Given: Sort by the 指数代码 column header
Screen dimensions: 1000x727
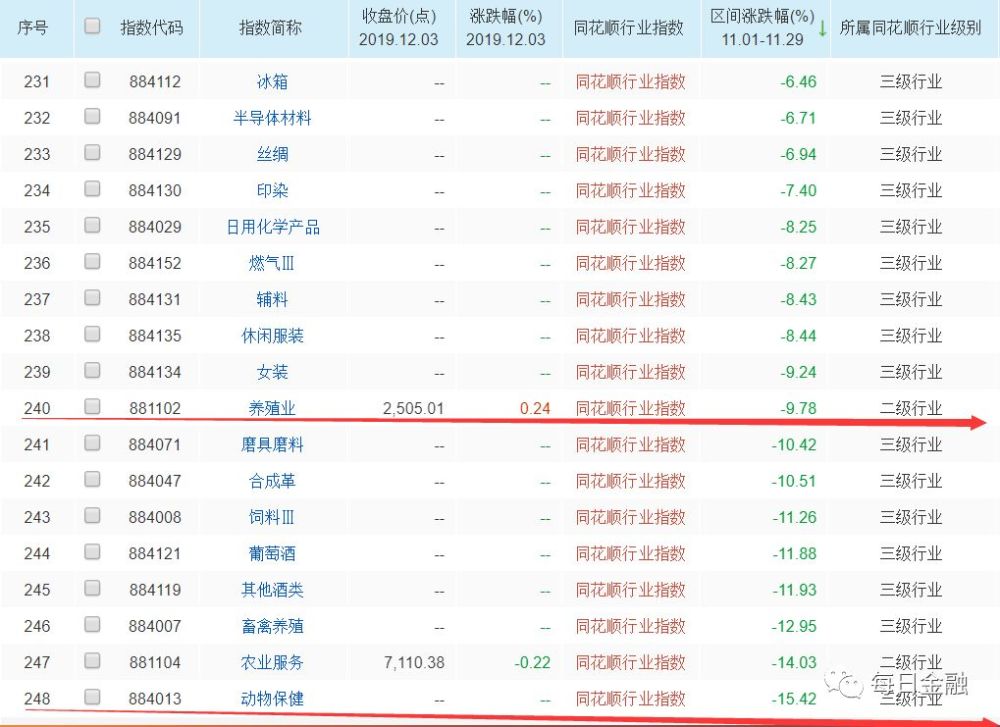Looking at the screenshot, I should click(x=152, y=27).
